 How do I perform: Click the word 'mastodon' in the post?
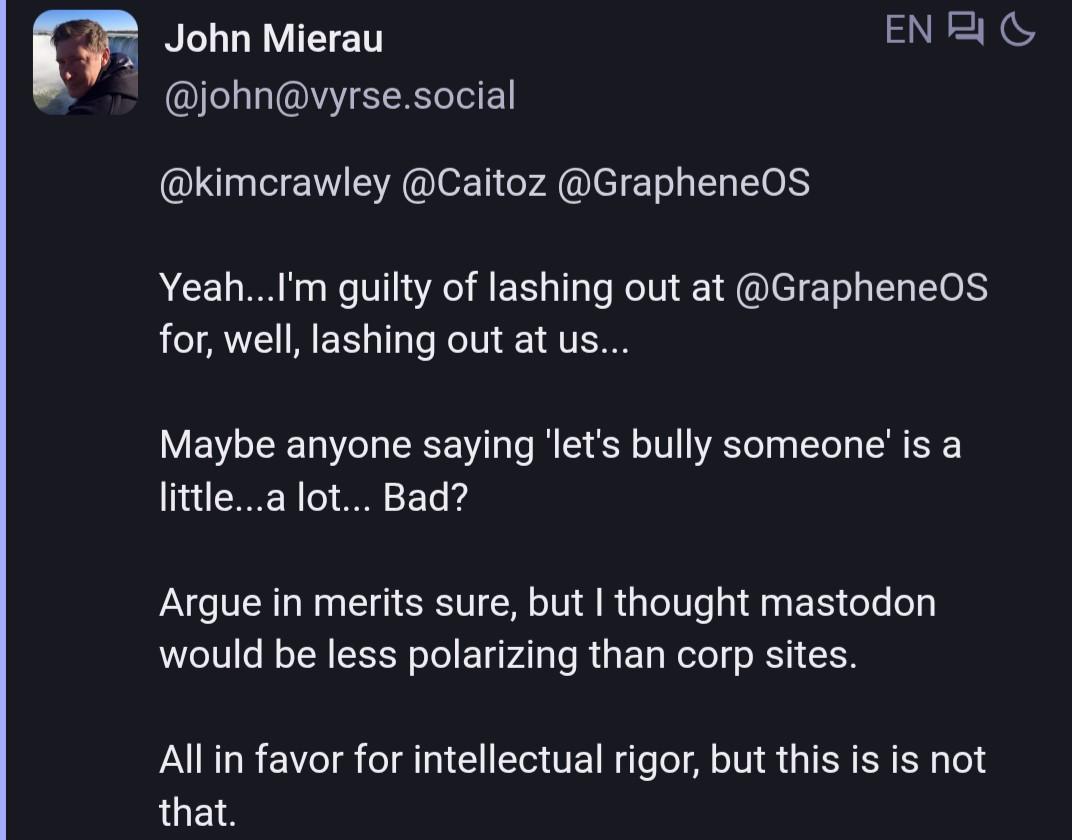pyautogui.click(x=848, y=603)
